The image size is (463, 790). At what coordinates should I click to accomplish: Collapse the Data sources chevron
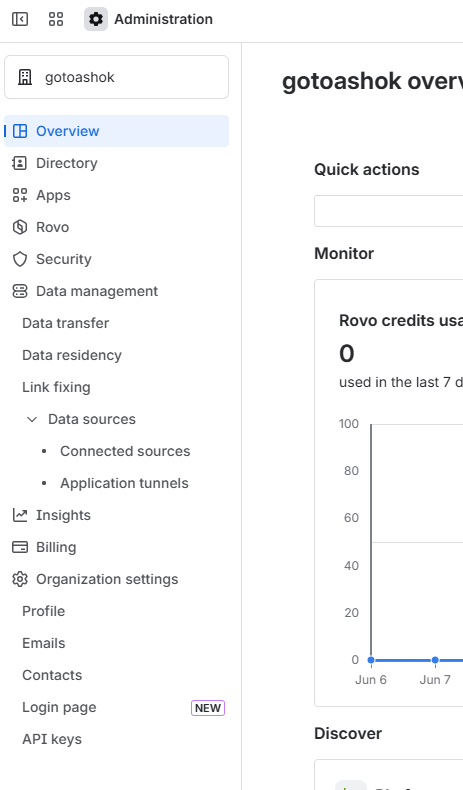pyautogui.click(x=32, y=419)
